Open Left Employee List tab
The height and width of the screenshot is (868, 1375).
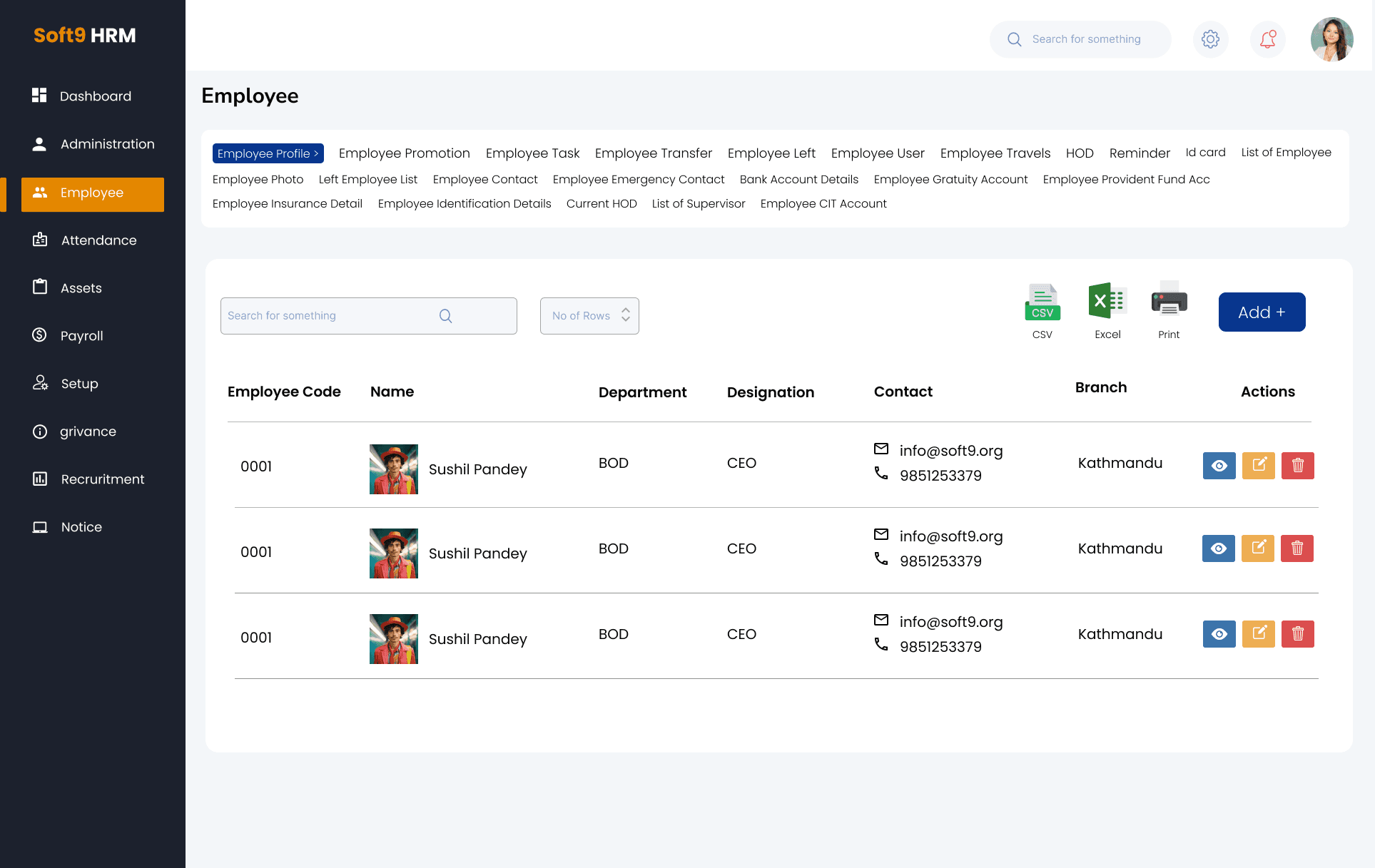[368, 180]
